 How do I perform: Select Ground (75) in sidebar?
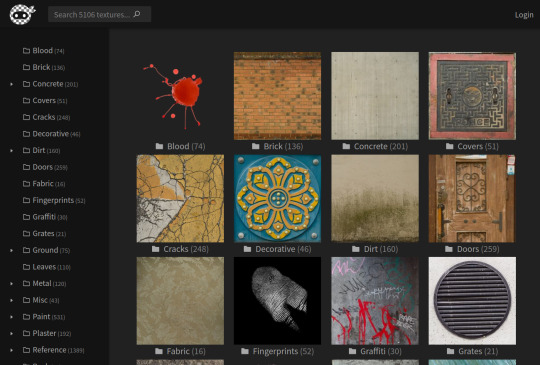[46, 250]
